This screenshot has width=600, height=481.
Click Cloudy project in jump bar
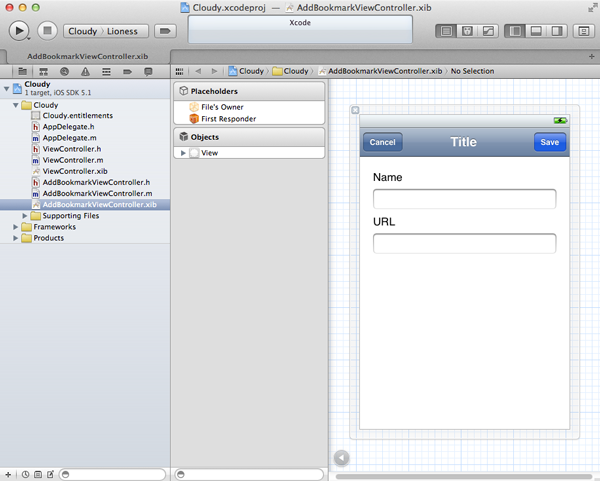tap(246, 71)
